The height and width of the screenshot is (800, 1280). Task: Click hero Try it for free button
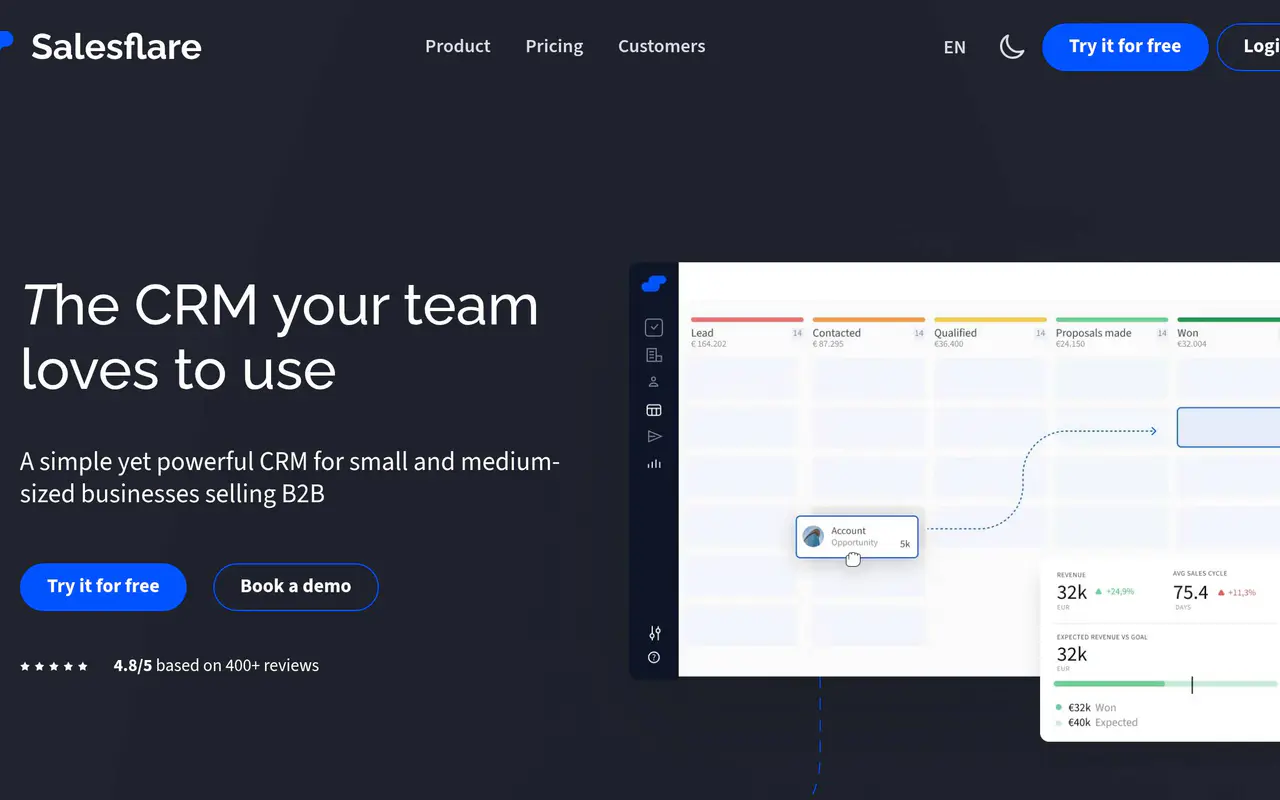(x=103, y=587)
